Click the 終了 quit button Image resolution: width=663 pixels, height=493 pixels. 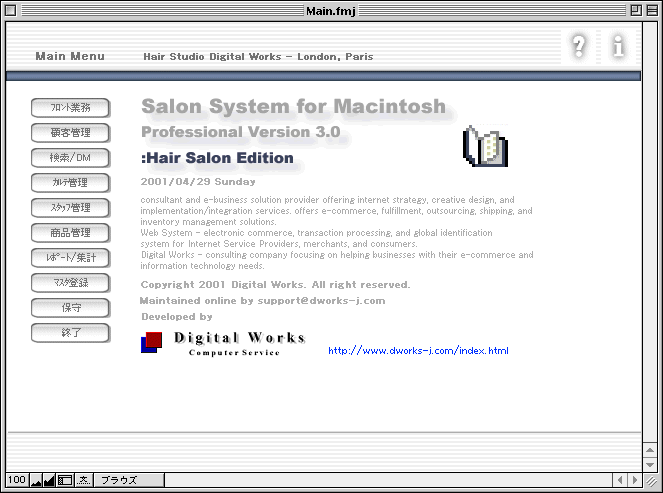(71, 332)
